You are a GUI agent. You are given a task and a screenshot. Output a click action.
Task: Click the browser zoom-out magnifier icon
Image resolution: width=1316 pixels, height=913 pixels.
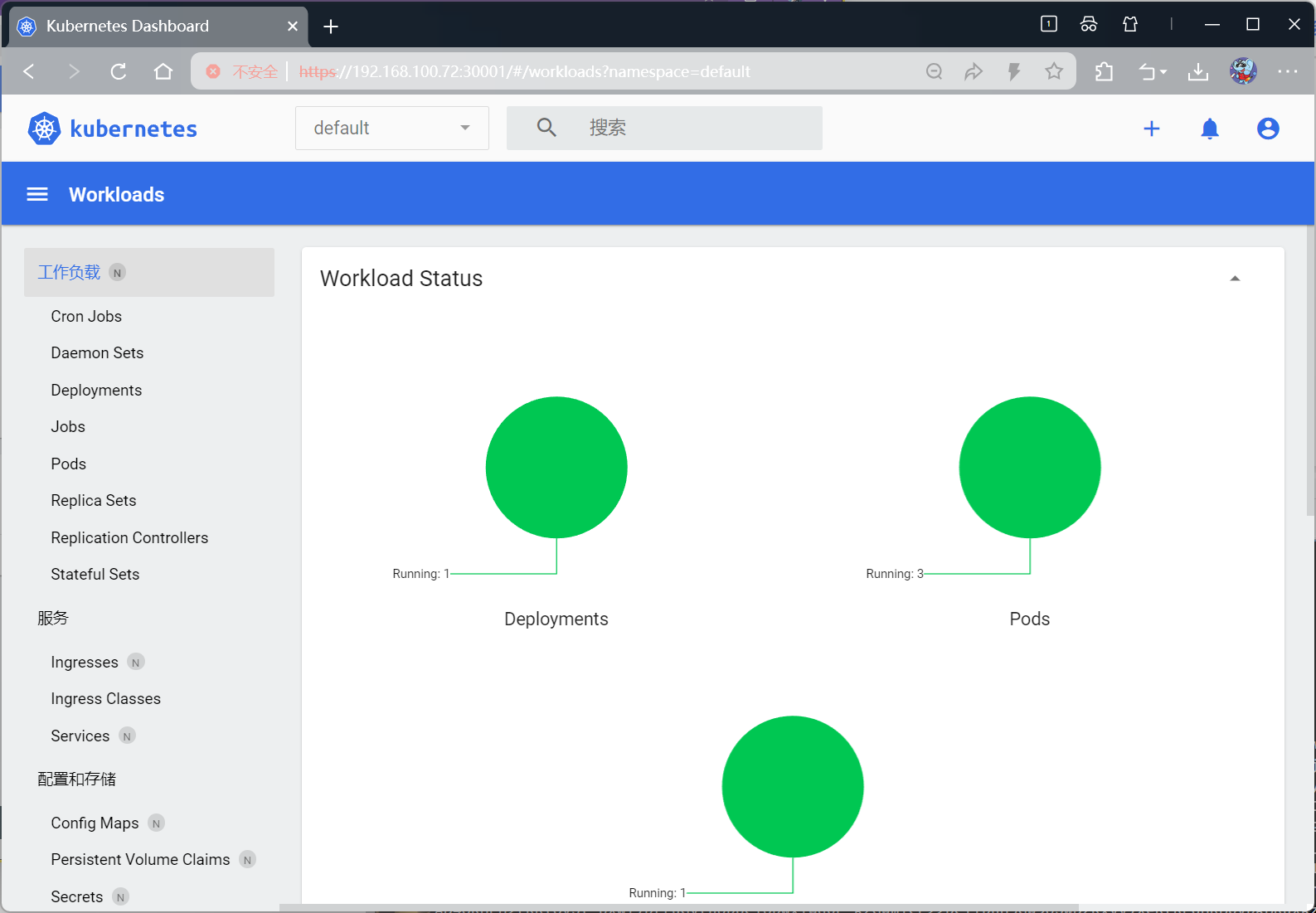[935, 71]
